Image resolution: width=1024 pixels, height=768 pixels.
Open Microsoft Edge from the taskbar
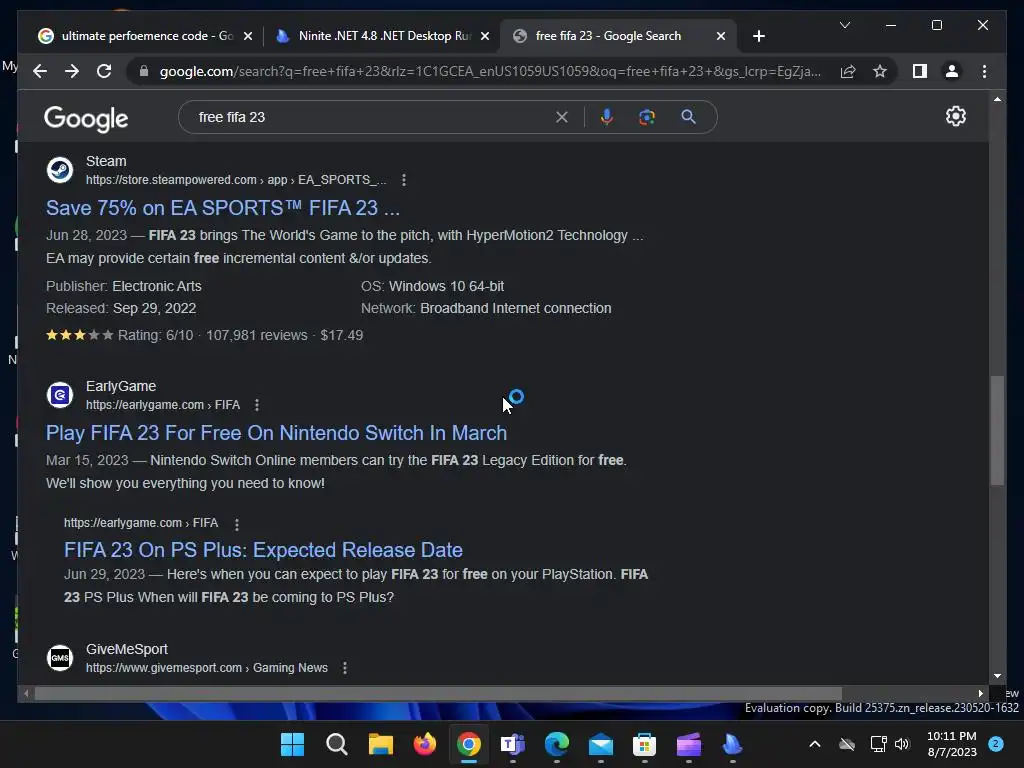click(556, 744)
